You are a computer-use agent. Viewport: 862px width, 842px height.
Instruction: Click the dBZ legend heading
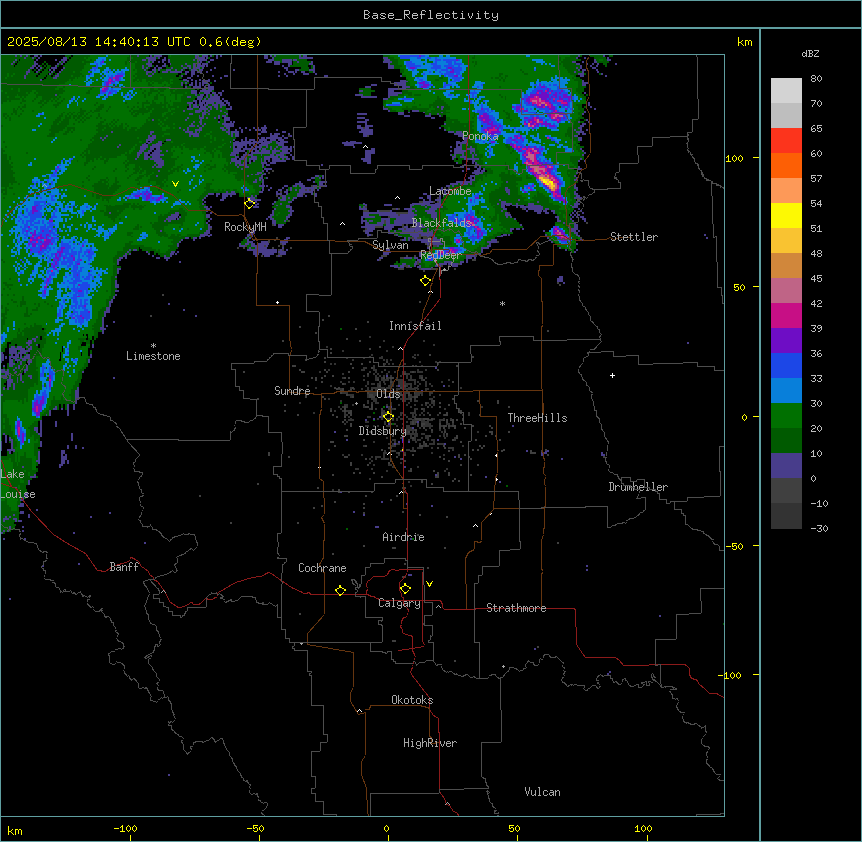[810, 54]
